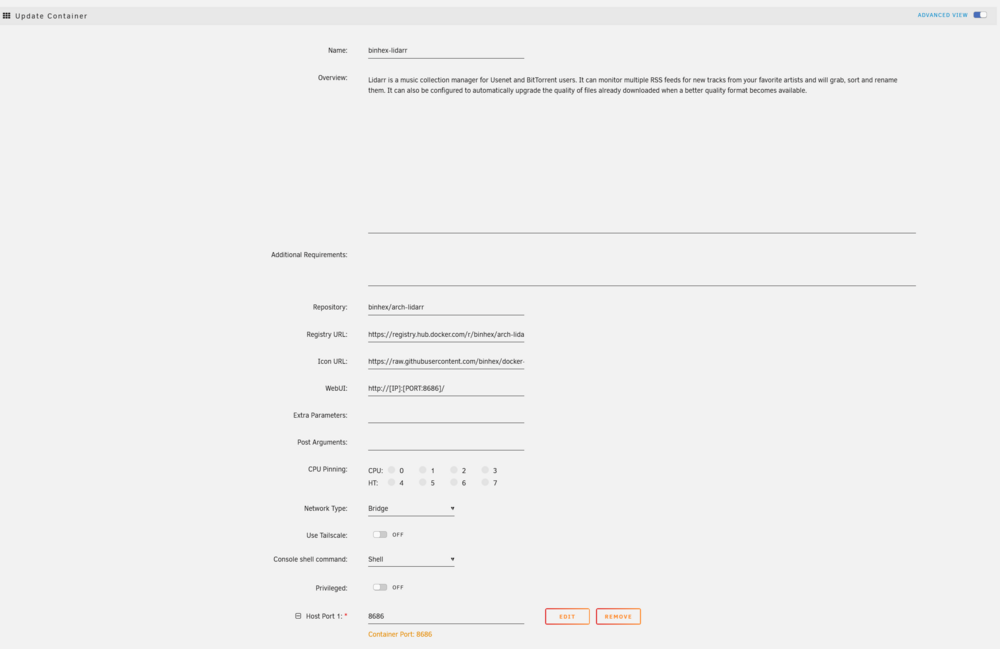
Task: Edit the Repository field
Action: pos(446,307)
